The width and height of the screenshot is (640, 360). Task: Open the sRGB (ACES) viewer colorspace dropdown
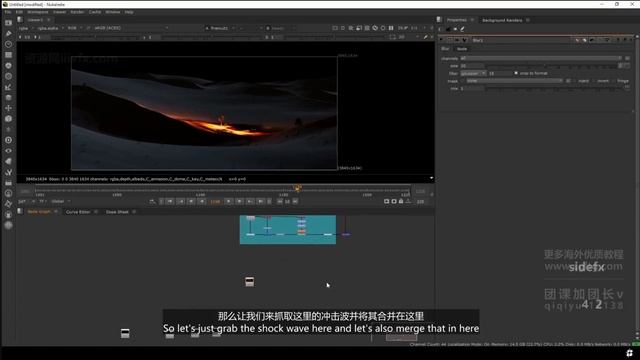pos(131,28)
